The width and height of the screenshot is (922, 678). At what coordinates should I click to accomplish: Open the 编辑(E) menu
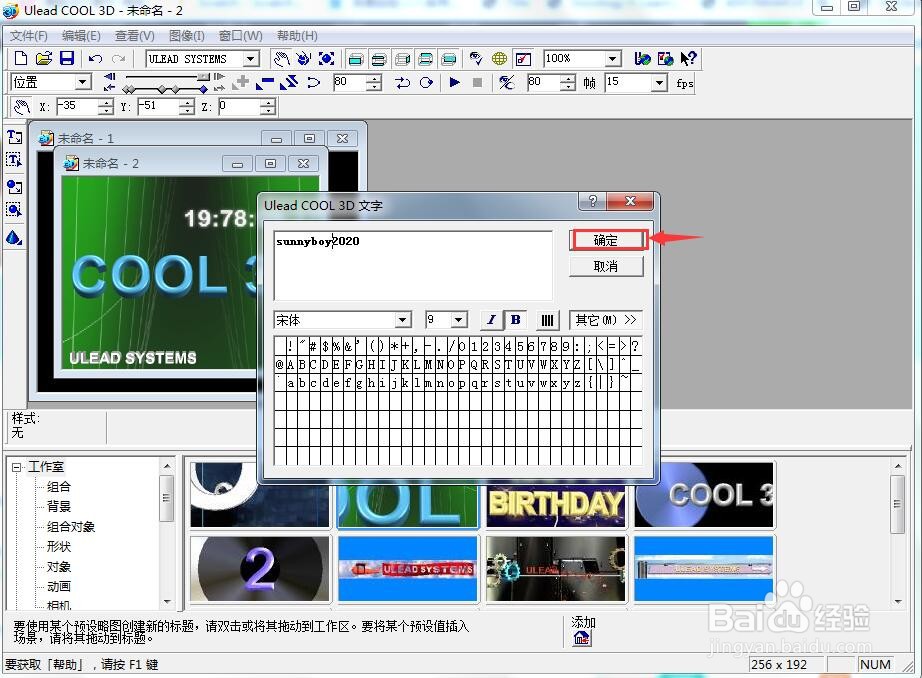point(81,36)
